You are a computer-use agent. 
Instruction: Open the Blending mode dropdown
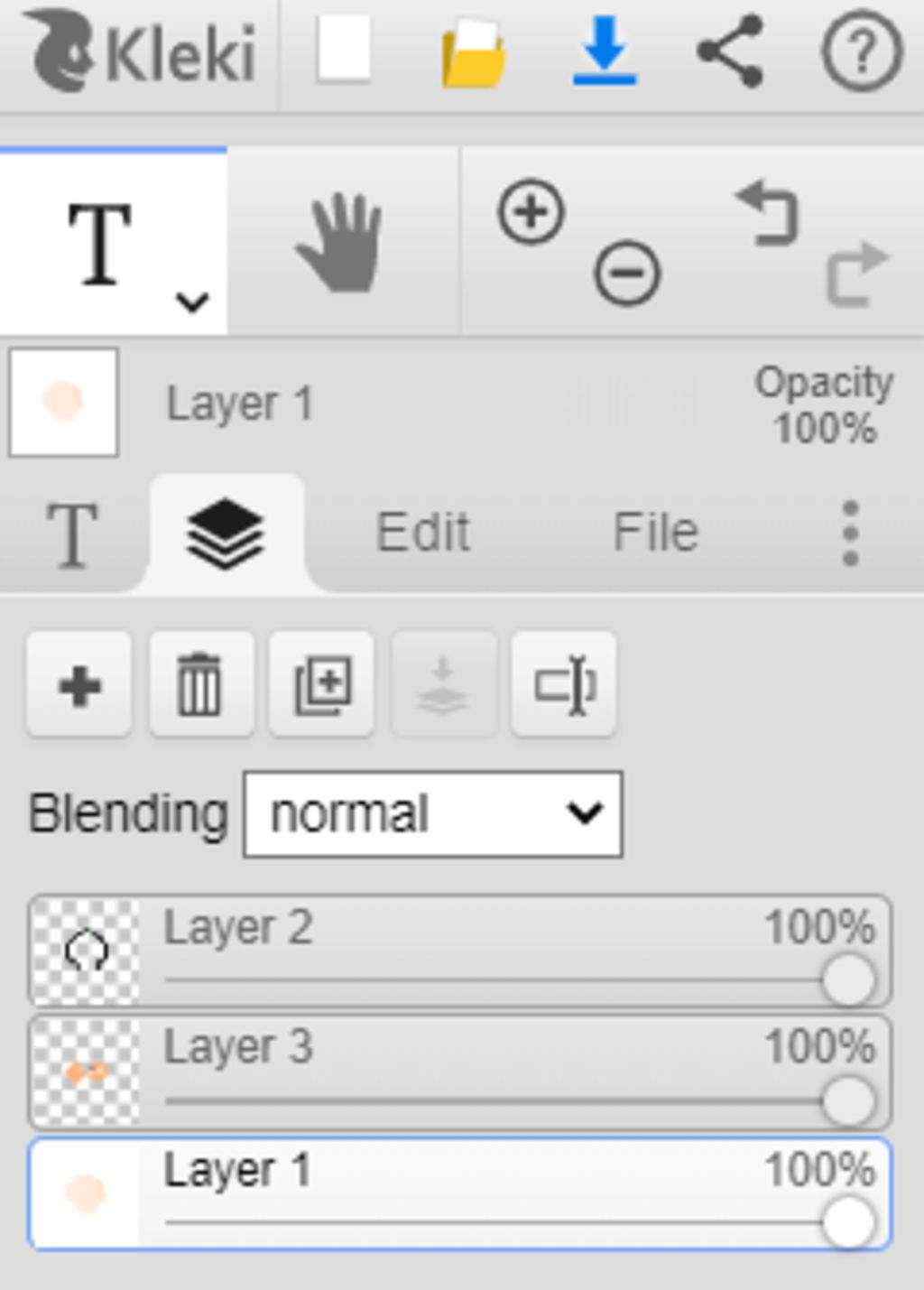click(x=433, y=814)
